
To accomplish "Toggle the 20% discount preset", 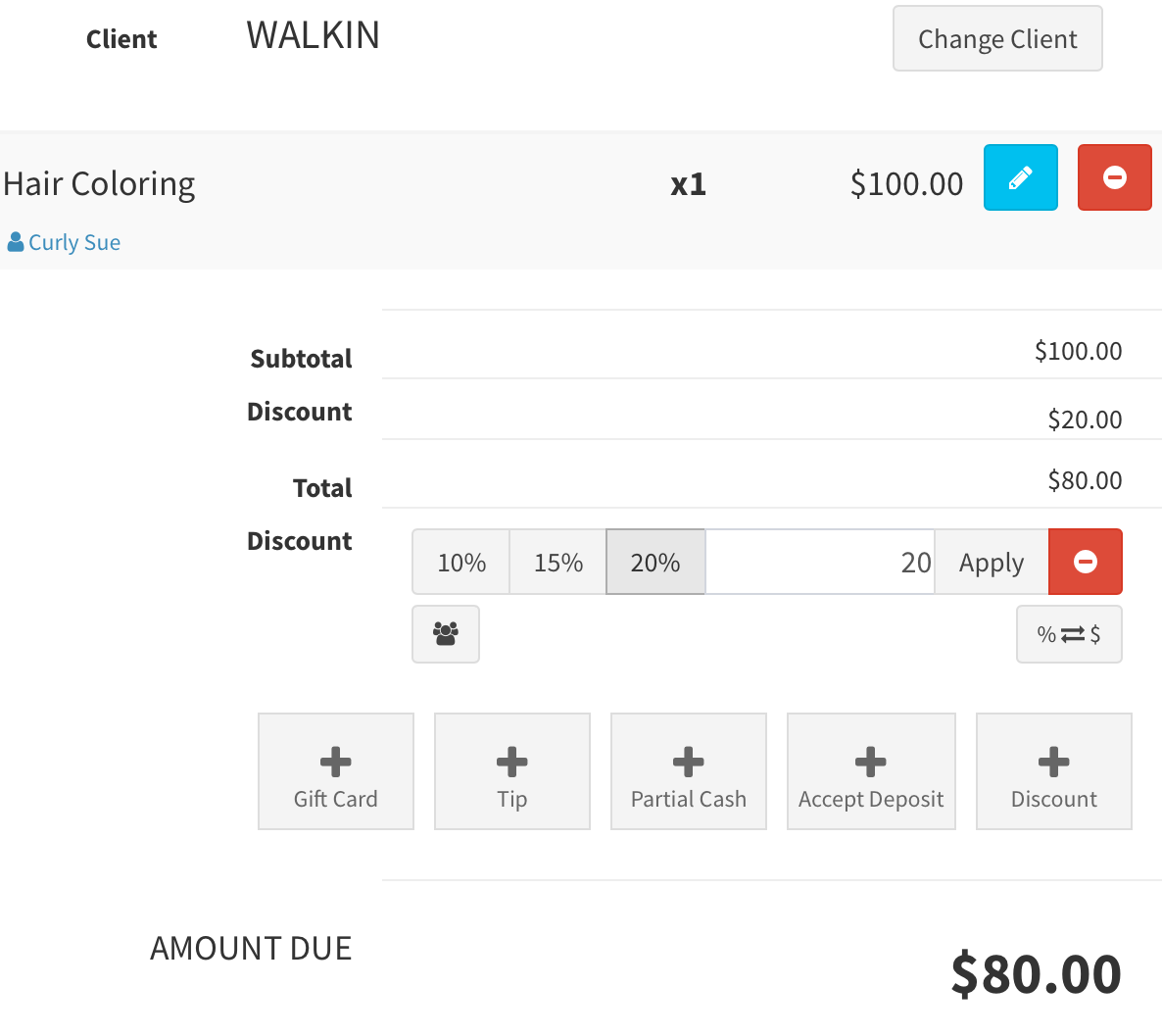I will [x=654, y=562].
